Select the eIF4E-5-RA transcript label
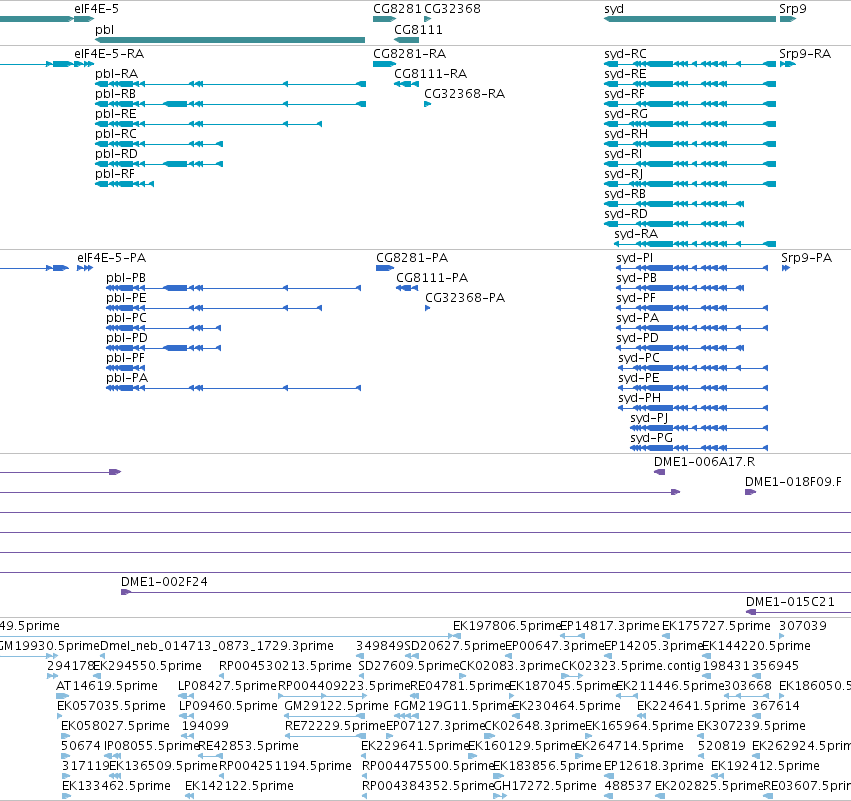This screenshot has height=801, width=851. point(109,54)
